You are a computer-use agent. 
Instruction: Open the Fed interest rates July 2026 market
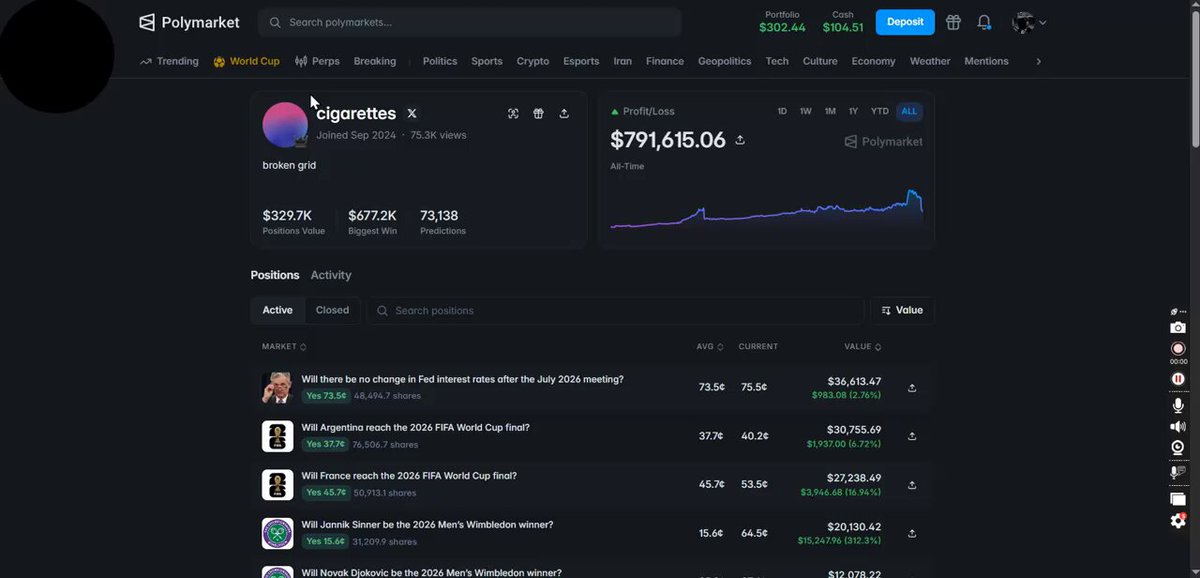pos(463,380)
